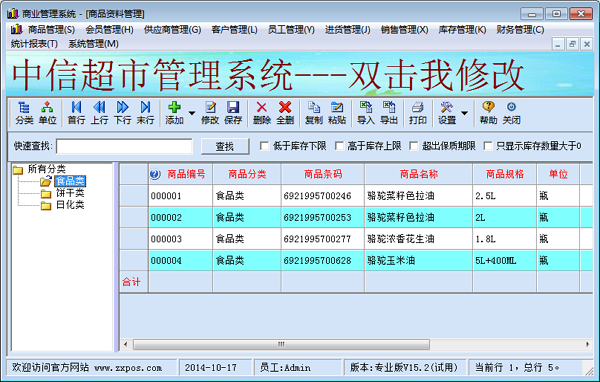
Task: Select 骆驼玉米油 product name cell
Action: pyautogui.click(x=419, y=261)
